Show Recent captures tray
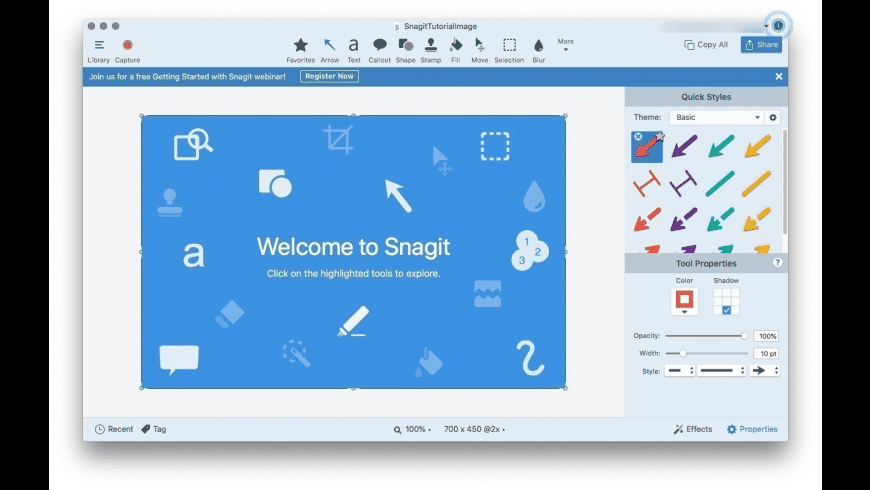The image size is (870, 490). [114, 429]
